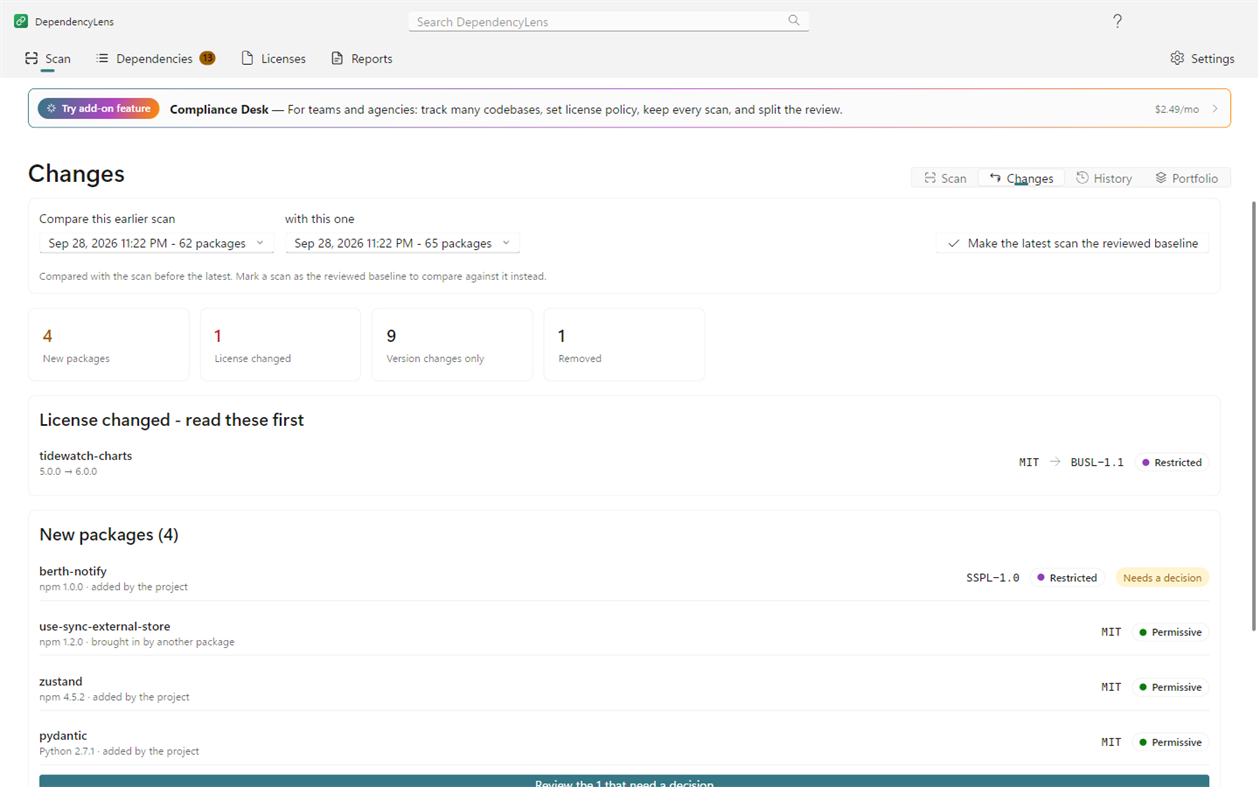This screenshot has width=1259, height=787.
Task: Select the History view tab
Action: coord(1104,178)
